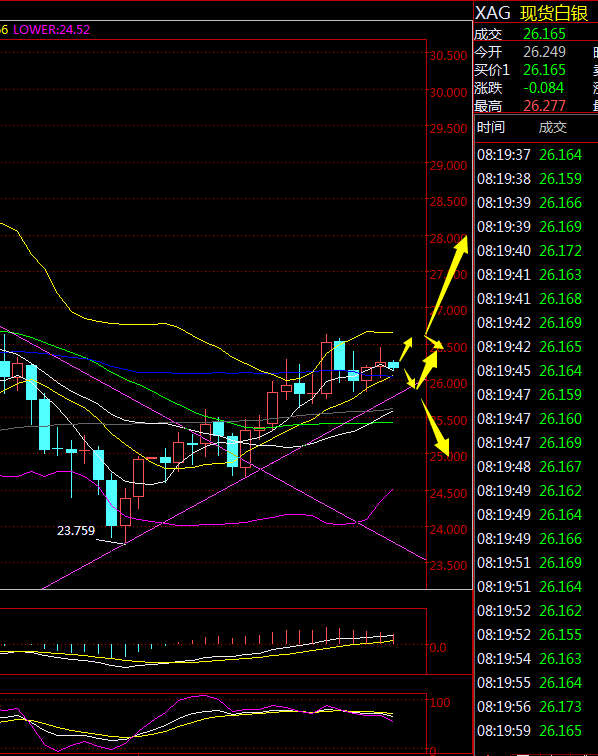
Task: Click the 26.000 price axis label
Action: 448,384
